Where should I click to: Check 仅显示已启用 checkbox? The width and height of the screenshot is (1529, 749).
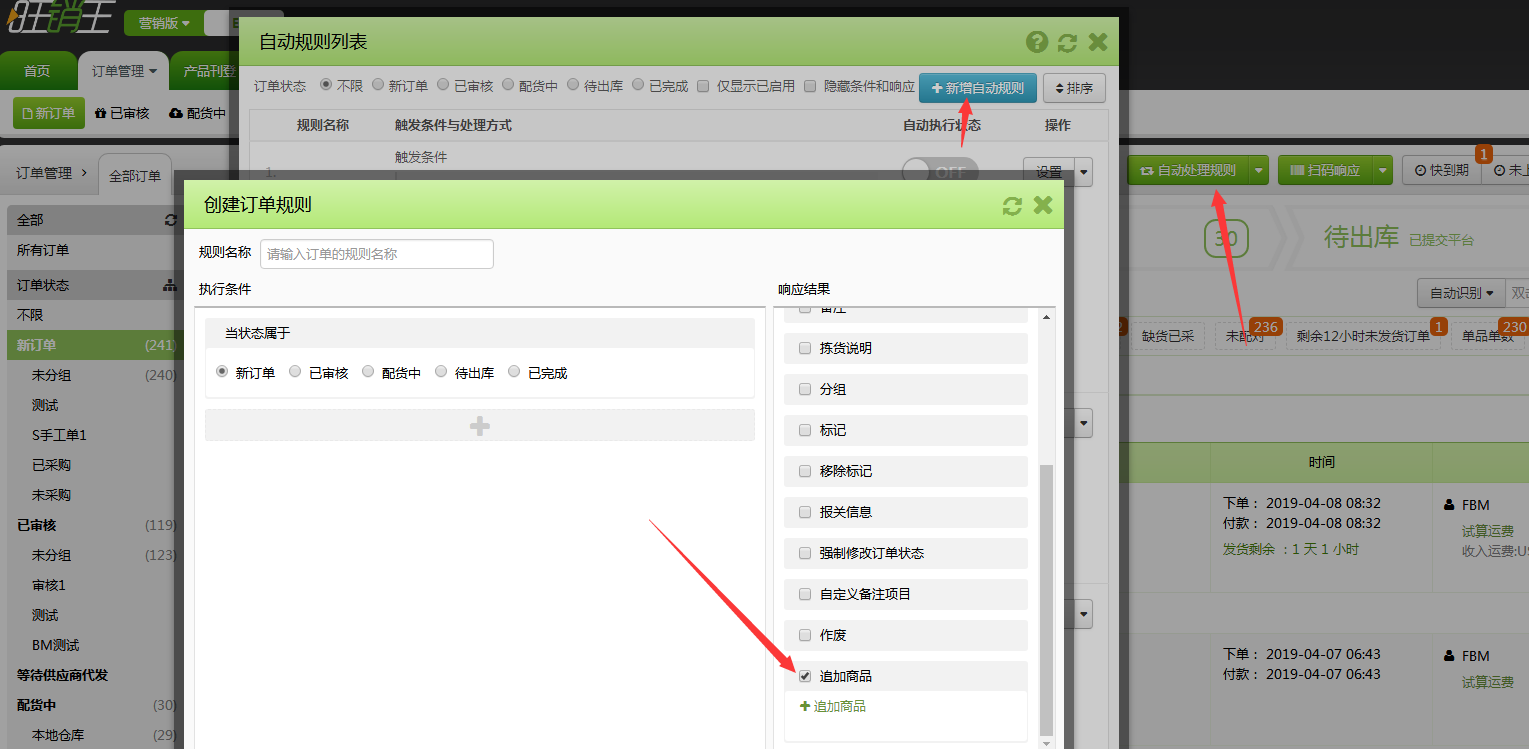point(704,86)
